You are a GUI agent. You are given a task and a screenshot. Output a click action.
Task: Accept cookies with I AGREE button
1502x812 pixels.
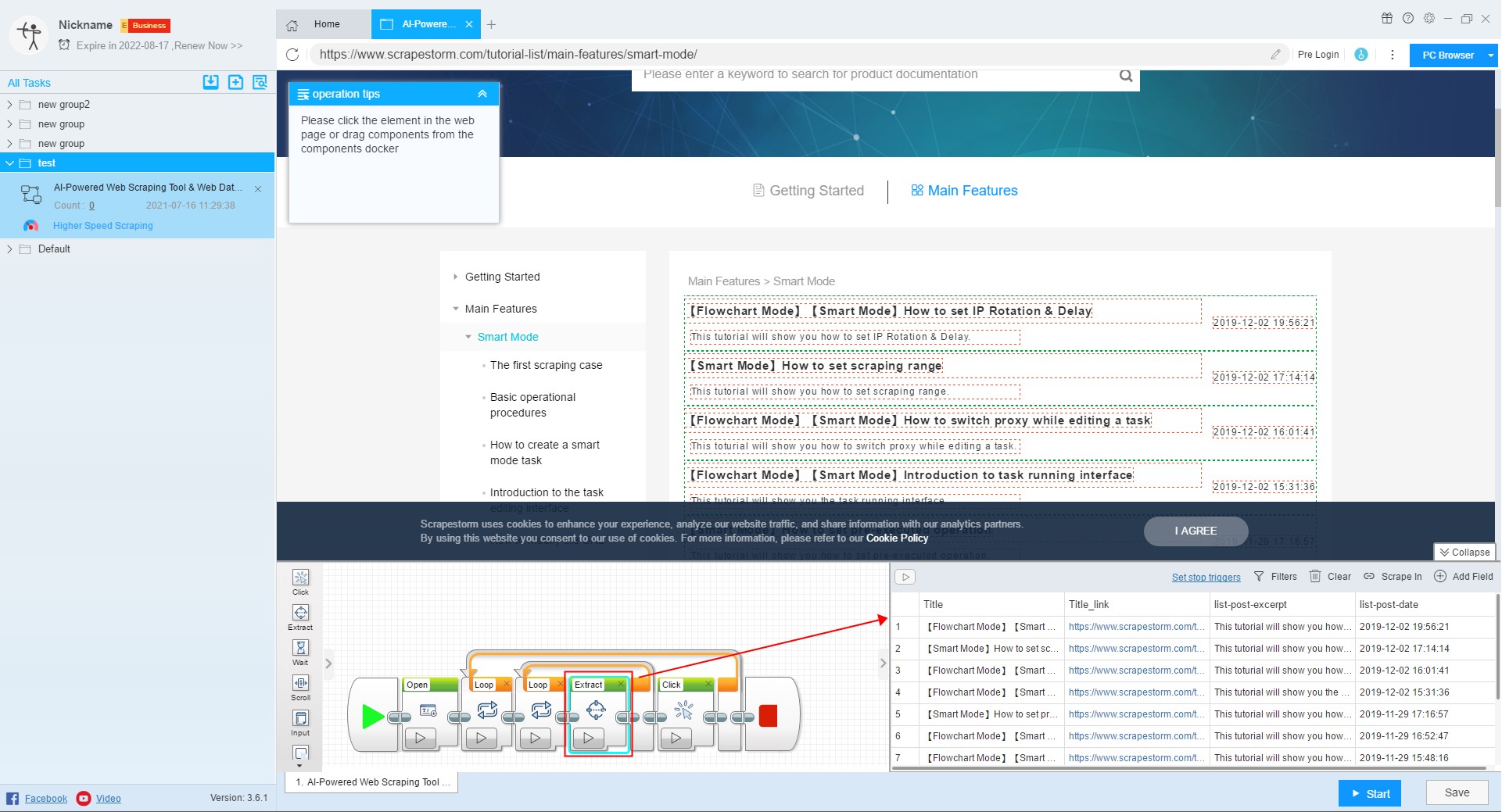(1195, 531)
